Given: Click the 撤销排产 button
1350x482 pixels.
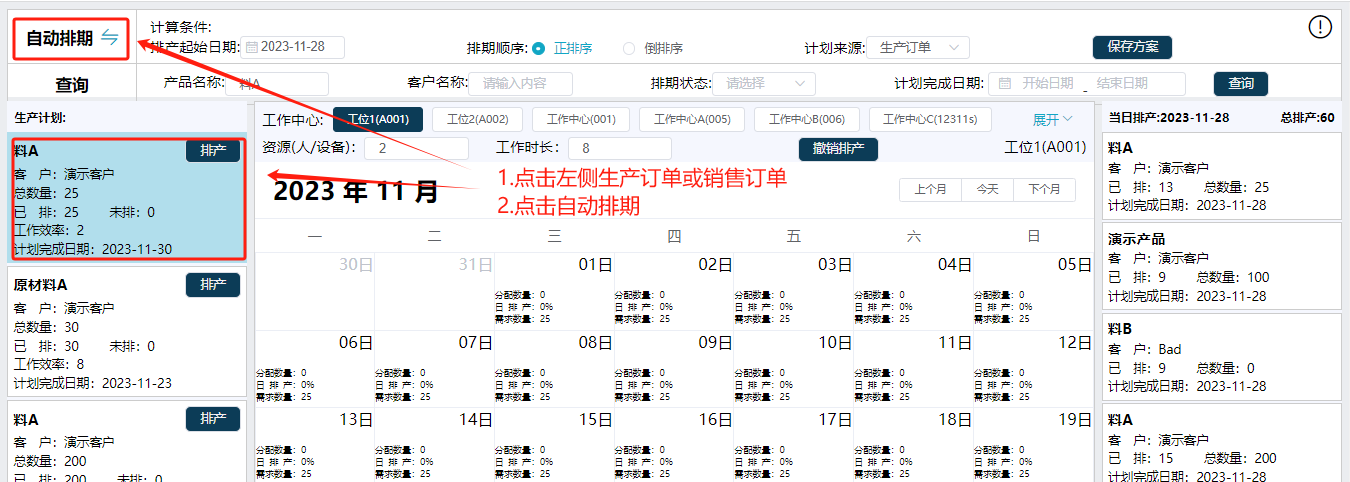Looking at the screenshot, I should [838, 149].
